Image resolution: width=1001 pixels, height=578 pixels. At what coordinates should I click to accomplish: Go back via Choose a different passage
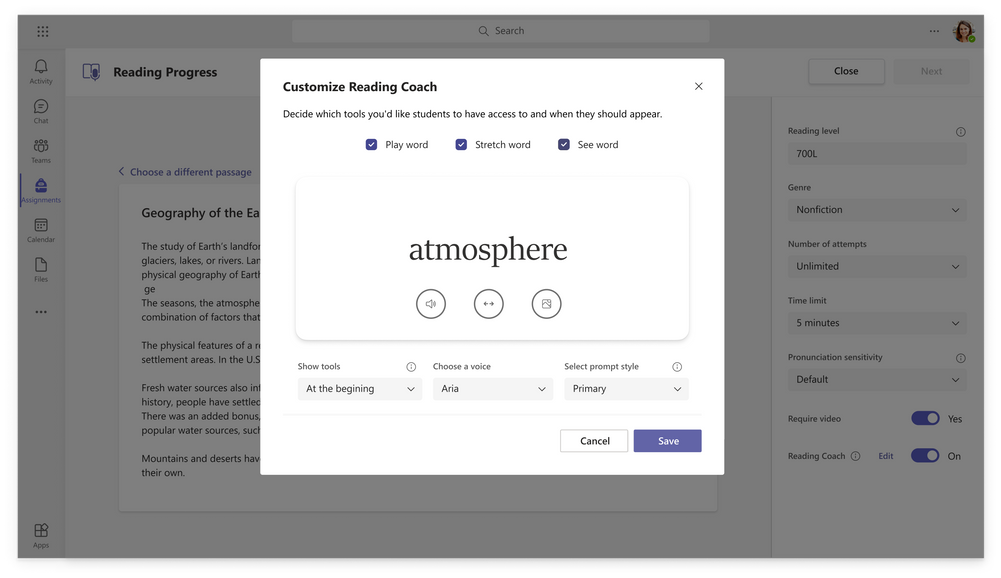[185, 172]
